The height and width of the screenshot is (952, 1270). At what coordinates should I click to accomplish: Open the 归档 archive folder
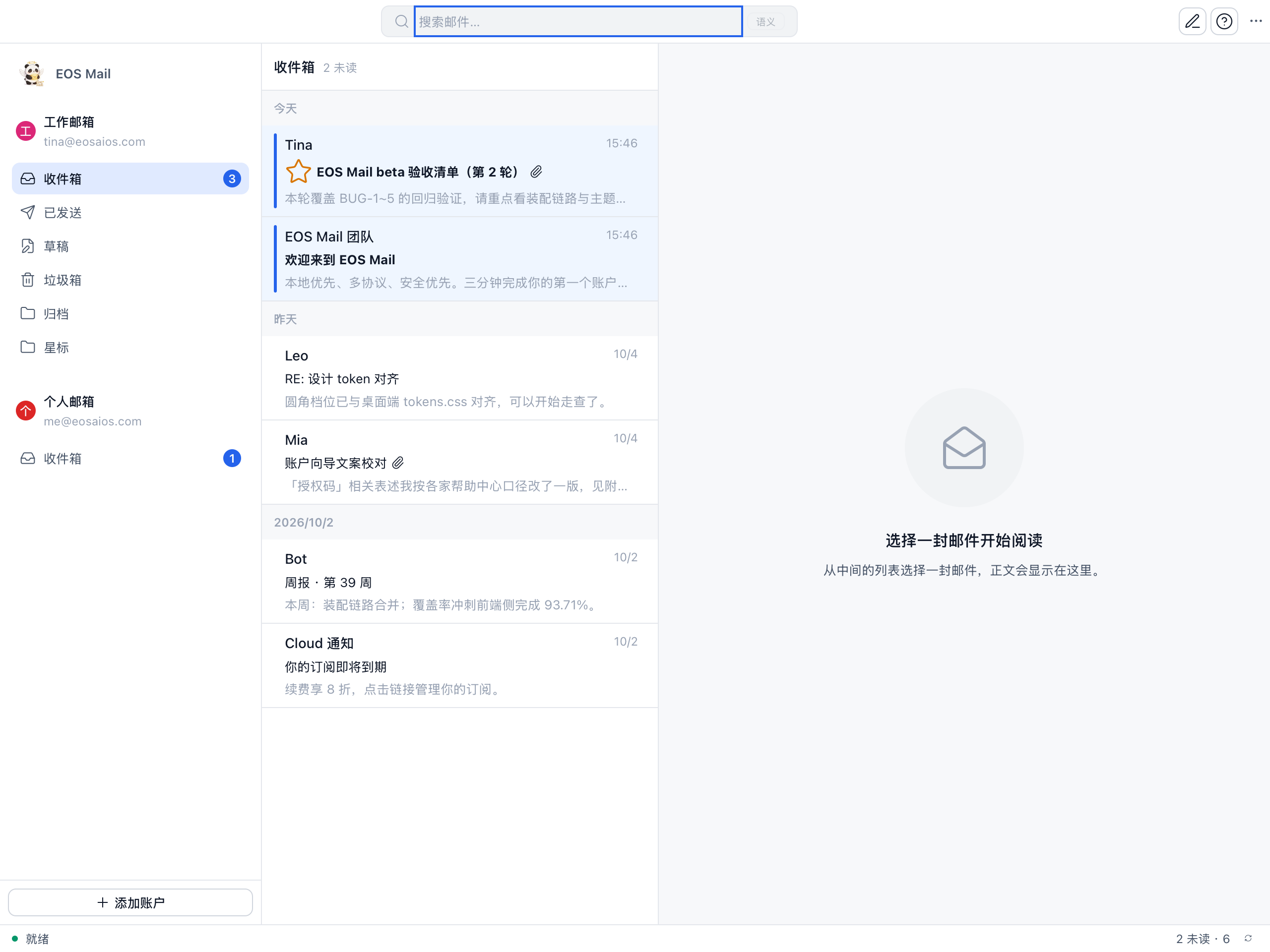point(130,314)
